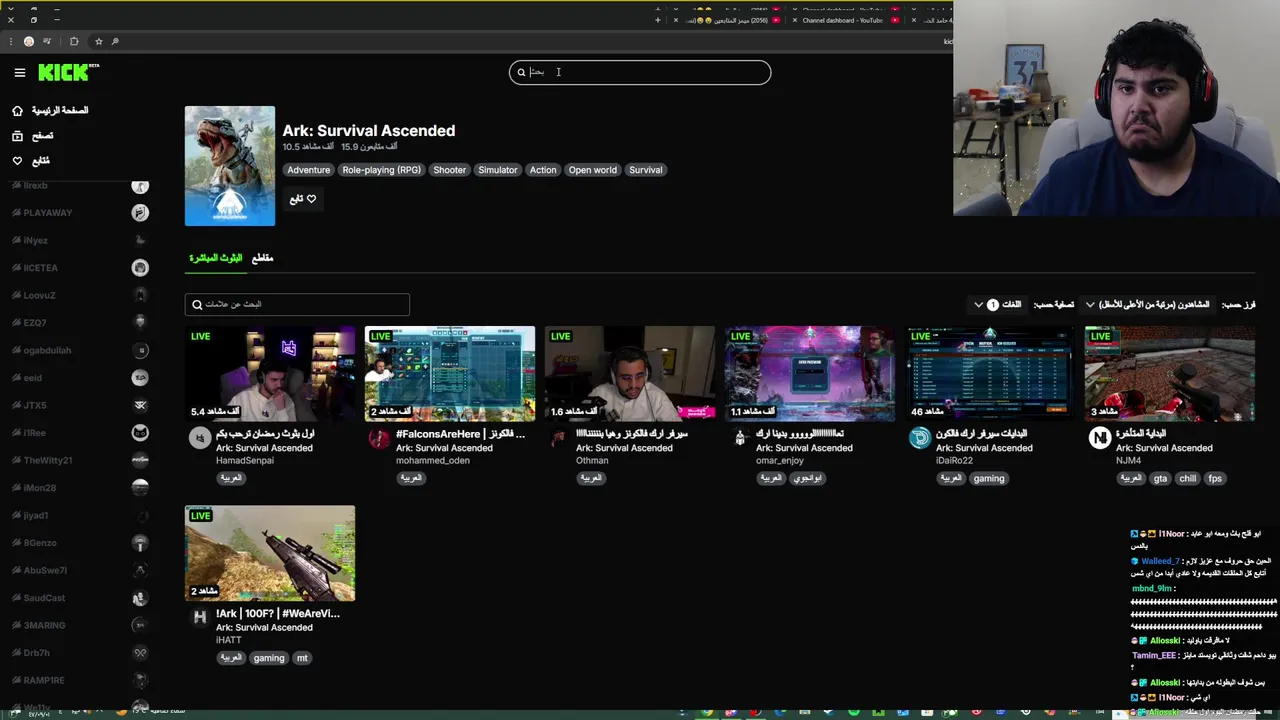Open a new browser tab with plus
The width and height of the screenshot is (1280, 720).
(658, 20)
